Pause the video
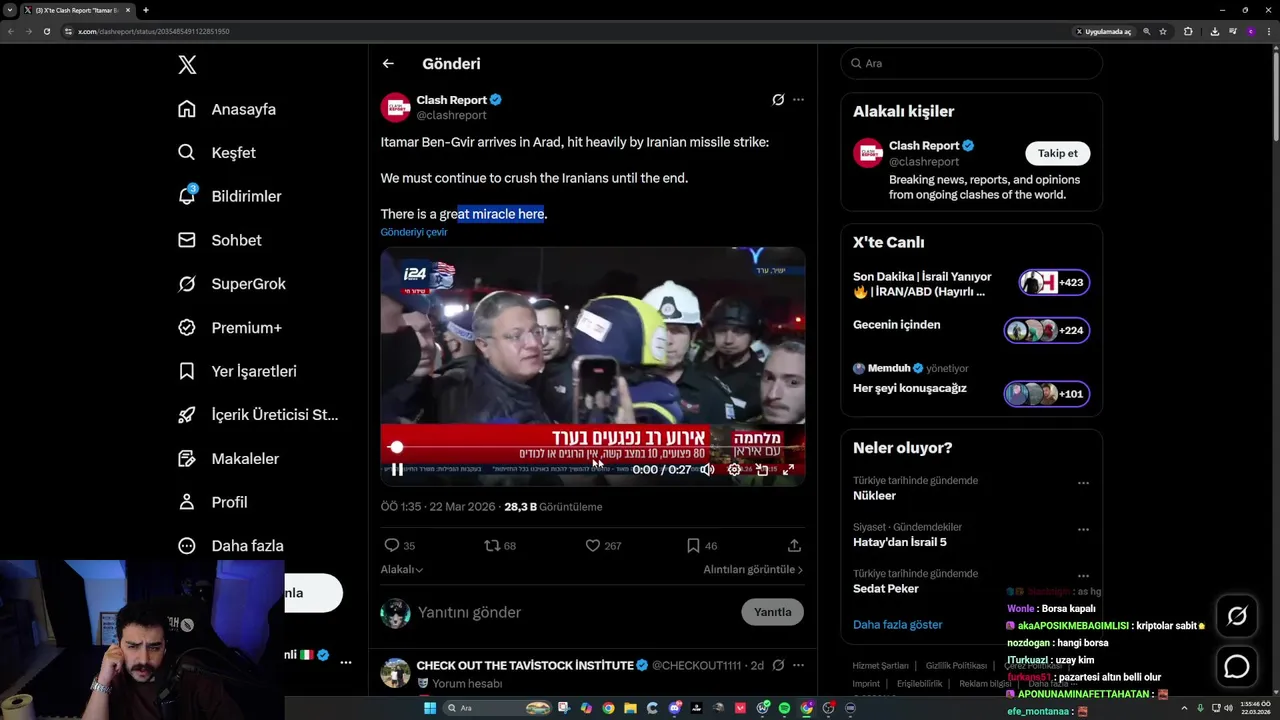 (x=397, y=469)
